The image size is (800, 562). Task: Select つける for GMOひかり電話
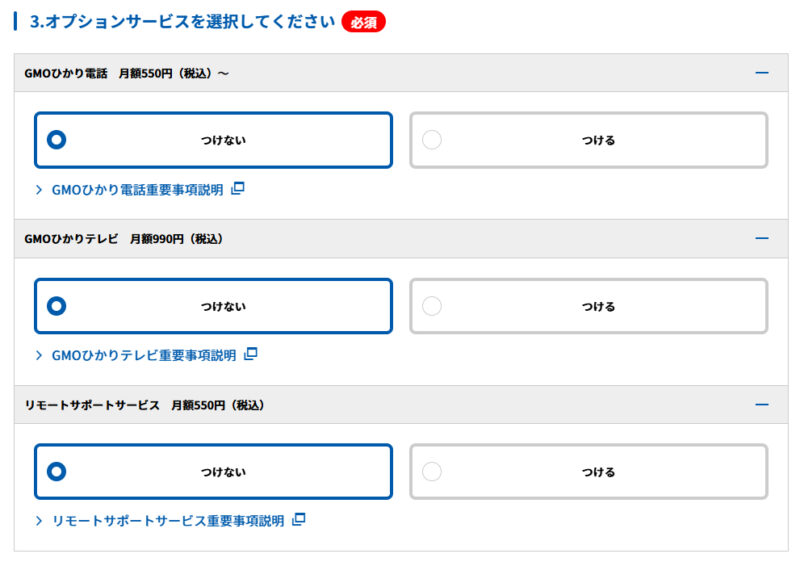coord(589,140)
